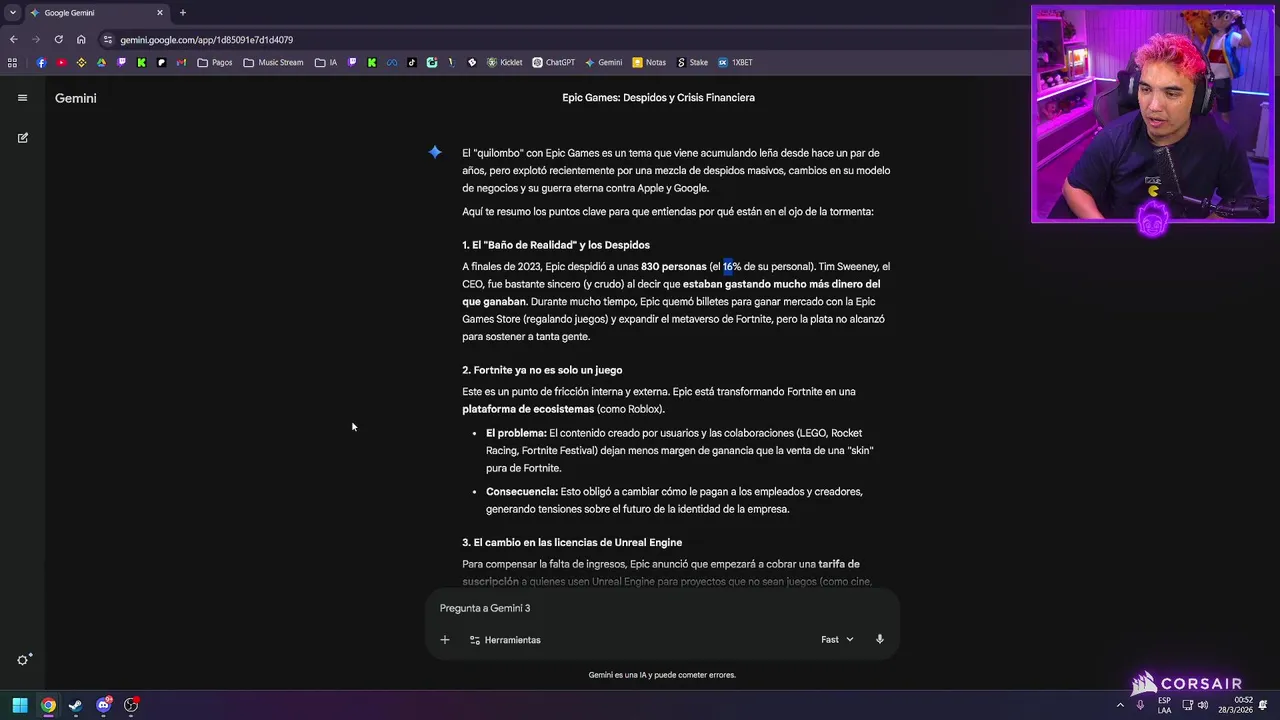Open the Herramientas tools menu
The height and width of the screenshot is (720, 1280).
coord(505,640)
